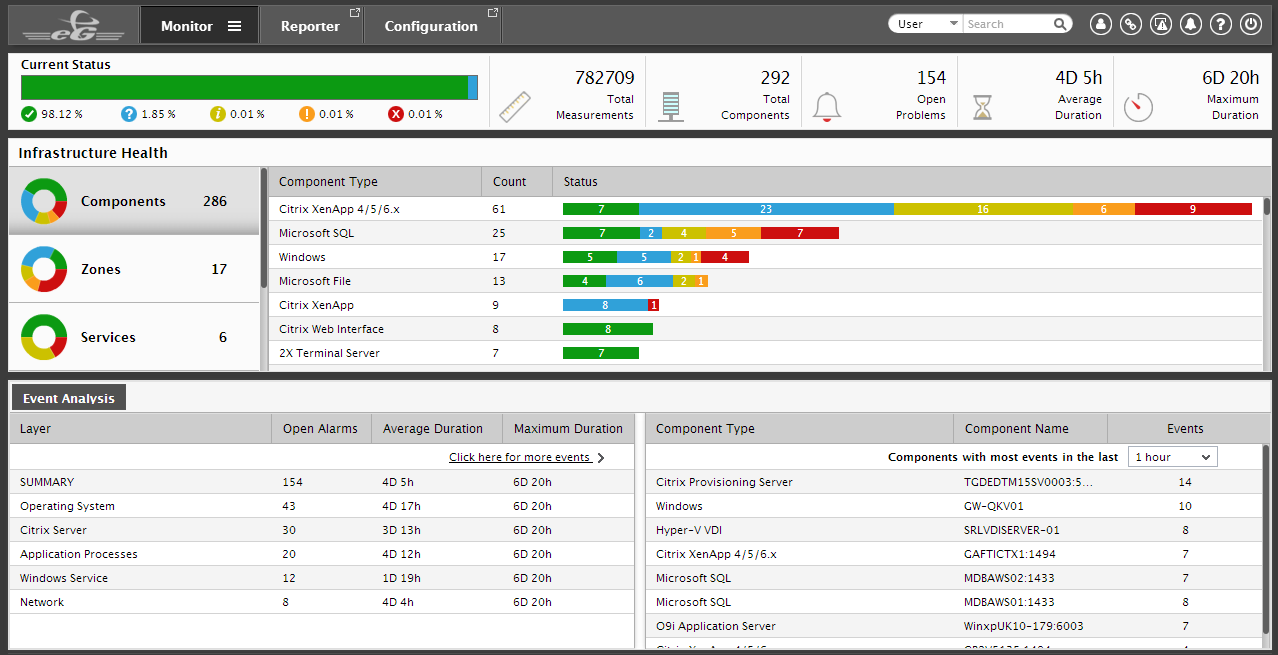Click the hourglass Average Duration icon
Screen dimensions: 1278x655
(983, 107)
